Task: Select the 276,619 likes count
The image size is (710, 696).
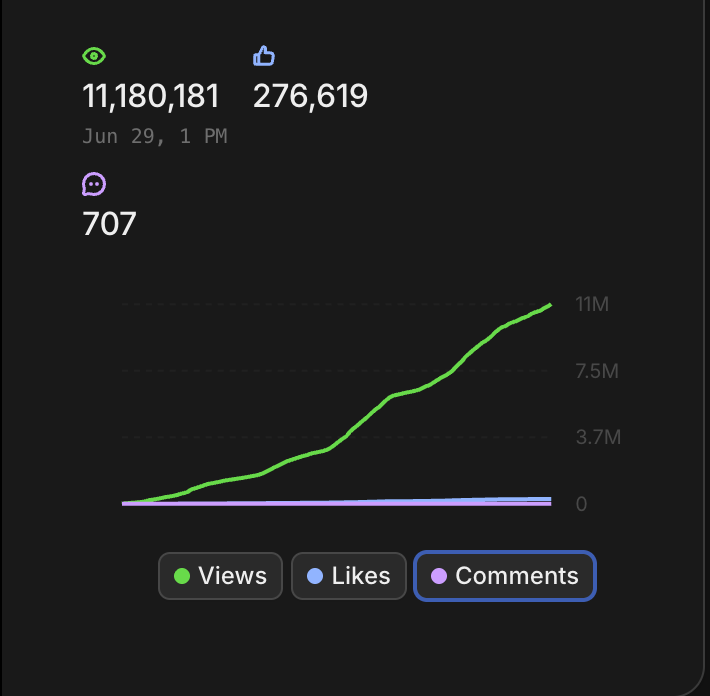Action: coord(310,97)
